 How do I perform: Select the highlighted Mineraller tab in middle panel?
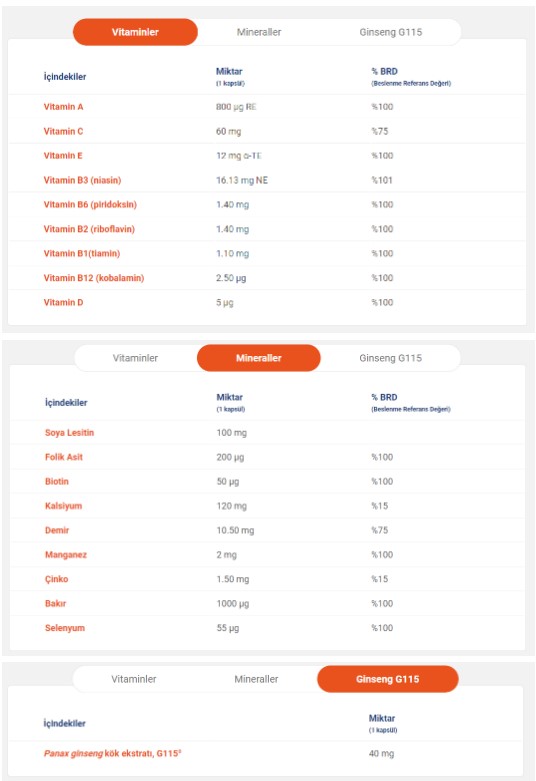pyautogui.click(x=259, y=358)
